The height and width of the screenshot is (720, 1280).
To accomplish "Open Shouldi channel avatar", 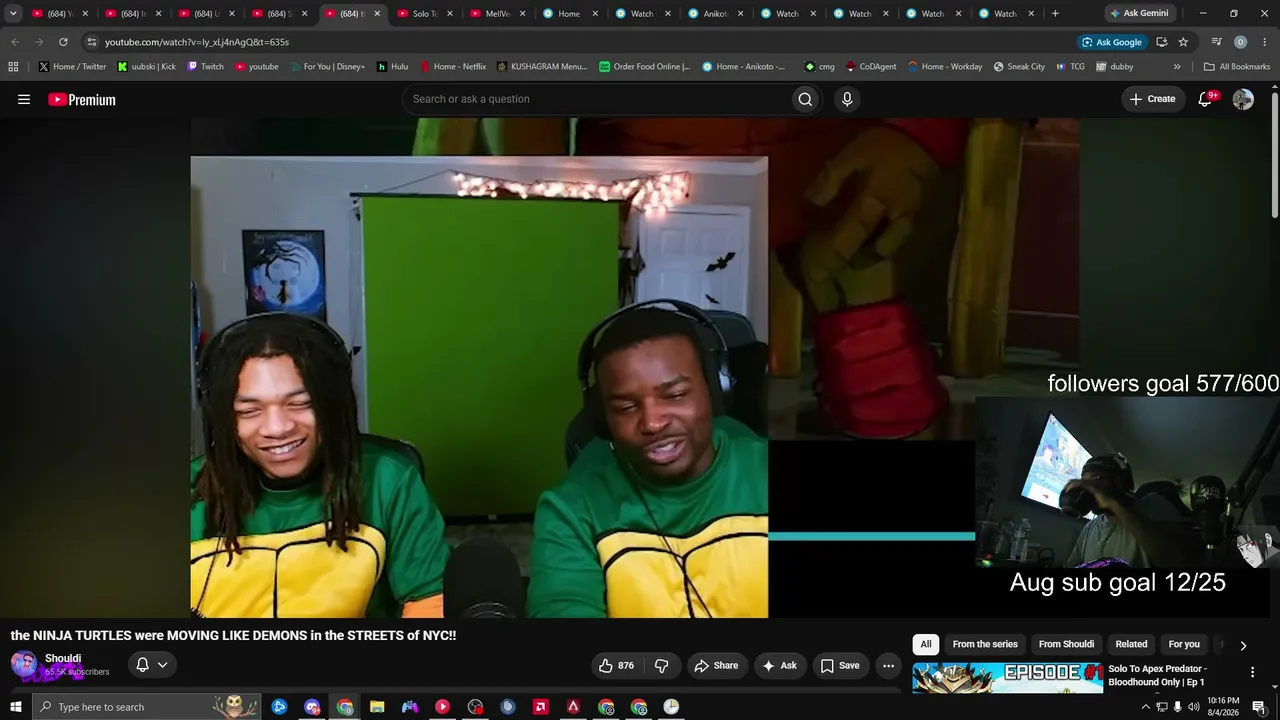I will (24, 664).
